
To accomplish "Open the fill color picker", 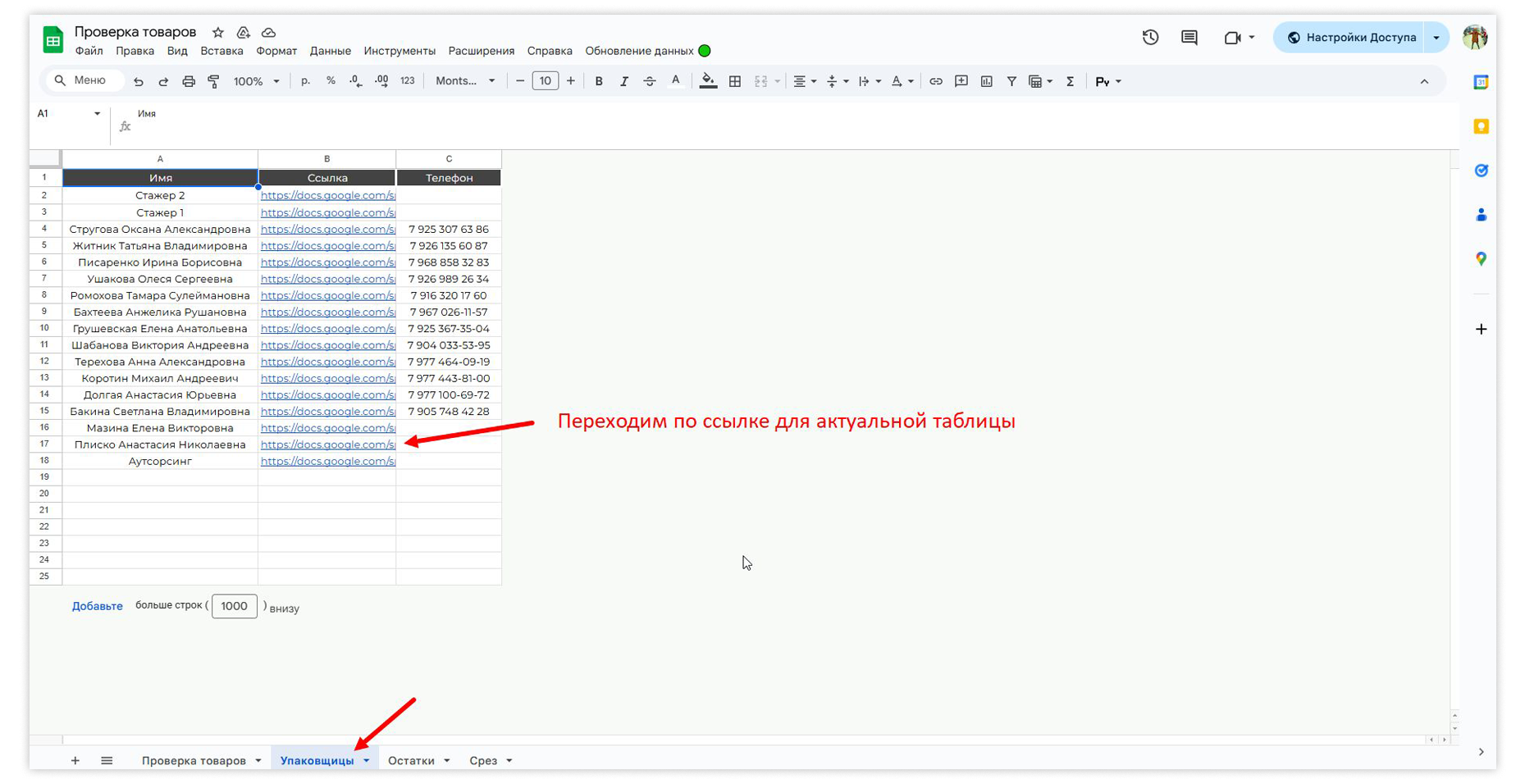I will tap(708, 81).
